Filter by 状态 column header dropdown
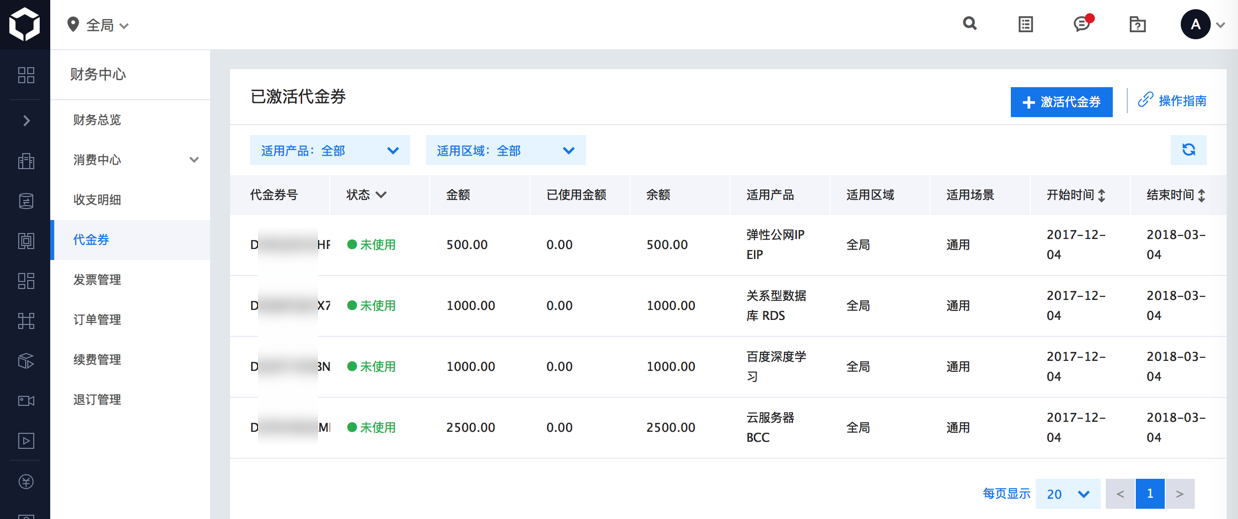The height and width of the screenshot is (519, 1238). click(x=366, y=195)
